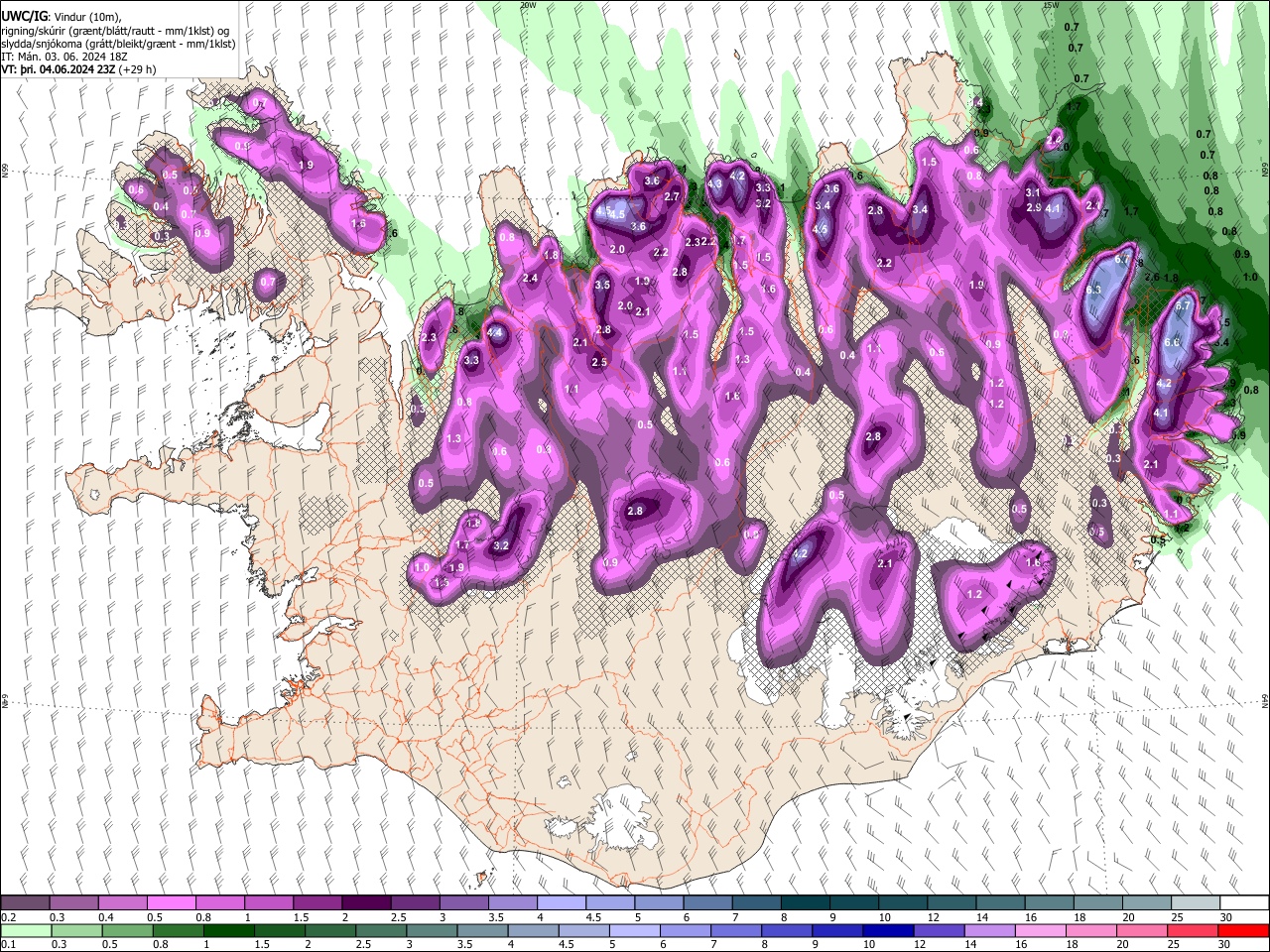Select the darkest purple 2–2.5 snow swatch

(x=366, y=903)
